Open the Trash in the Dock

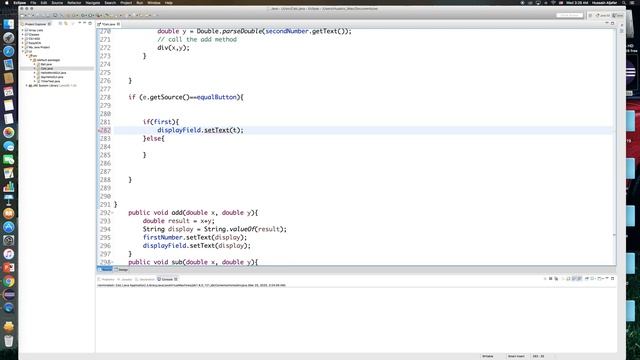9,340
